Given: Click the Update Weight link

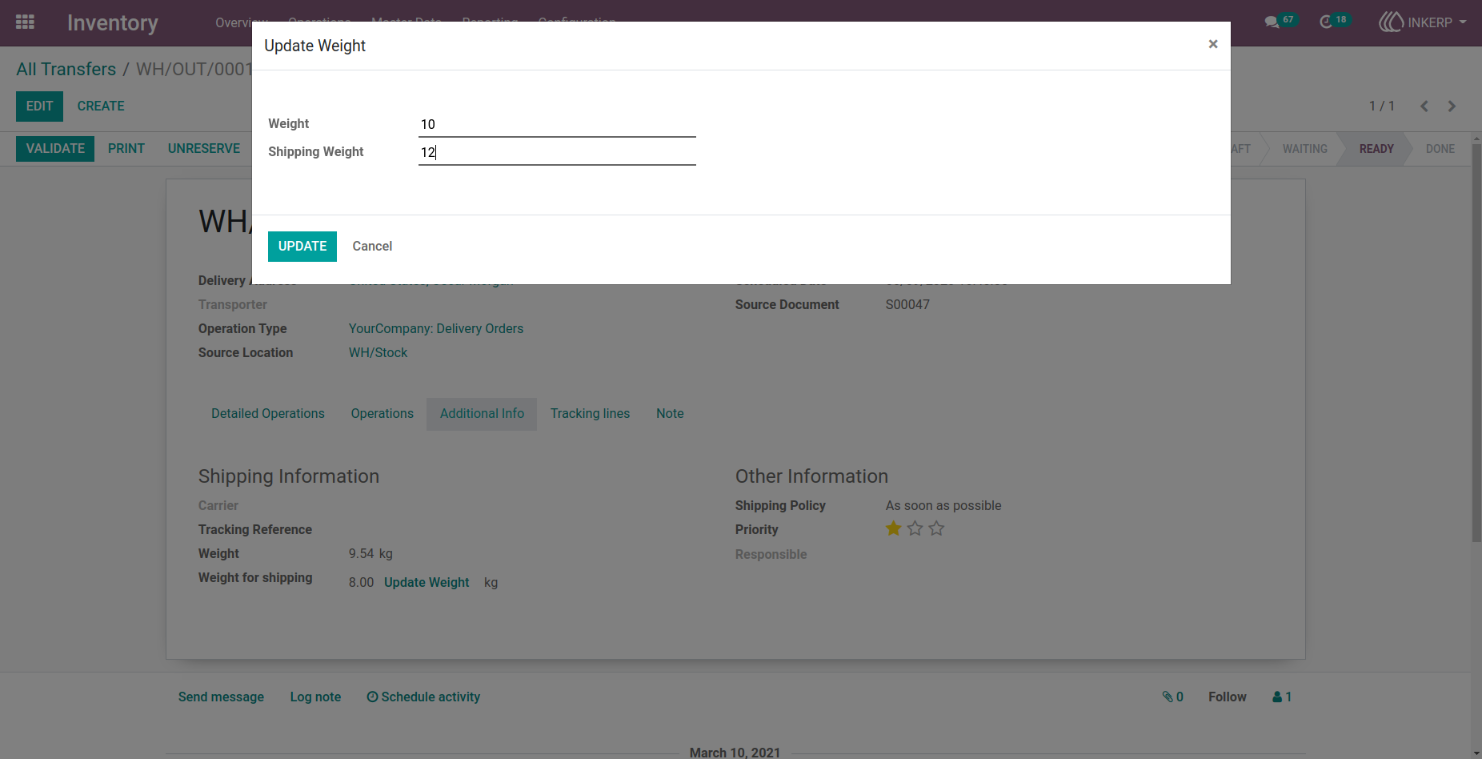Looking at the screenshot, I should (427, 583).
